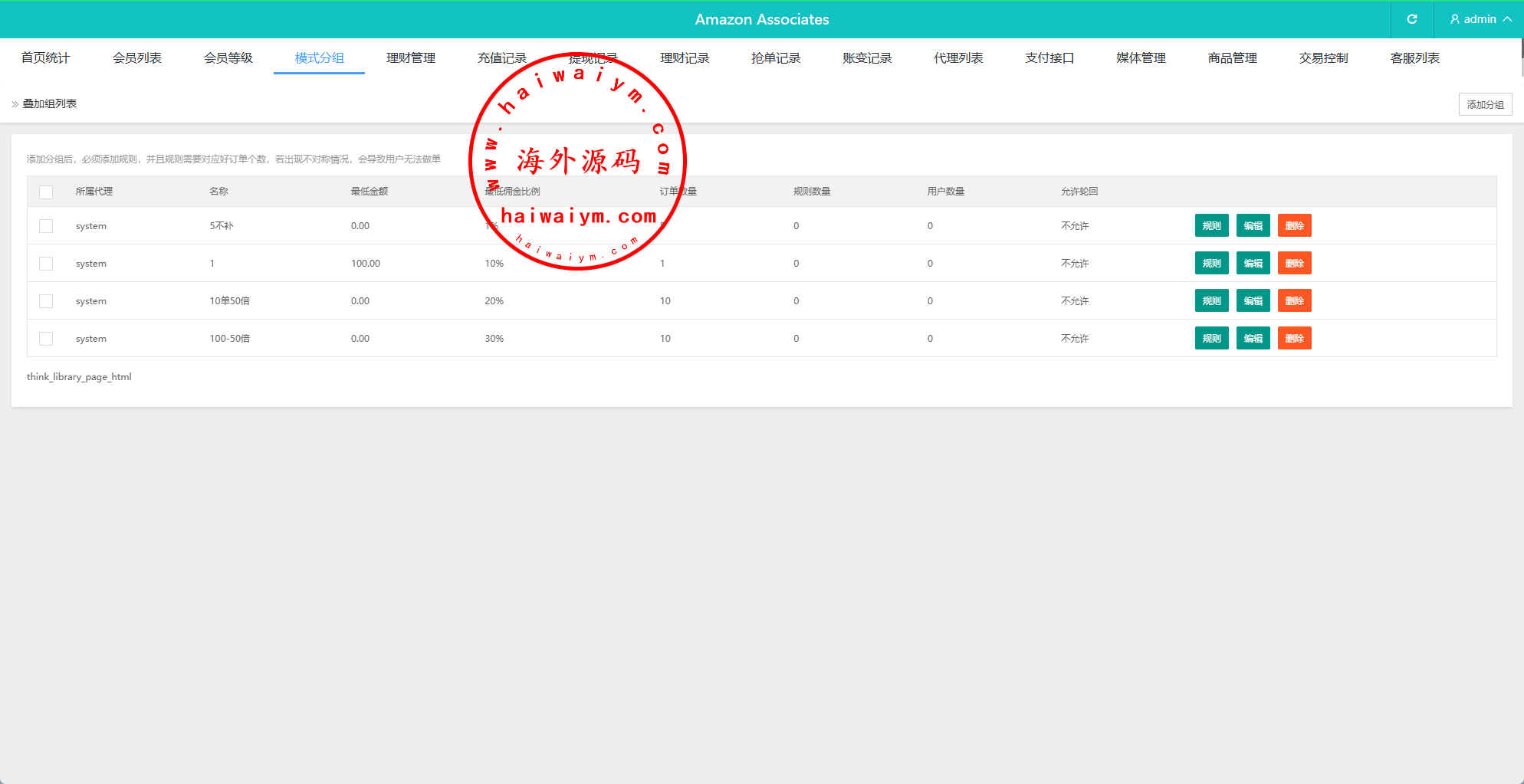Open the admin user dropdown
This screenshot has width=1524, height=784.
click(1480, 19)
